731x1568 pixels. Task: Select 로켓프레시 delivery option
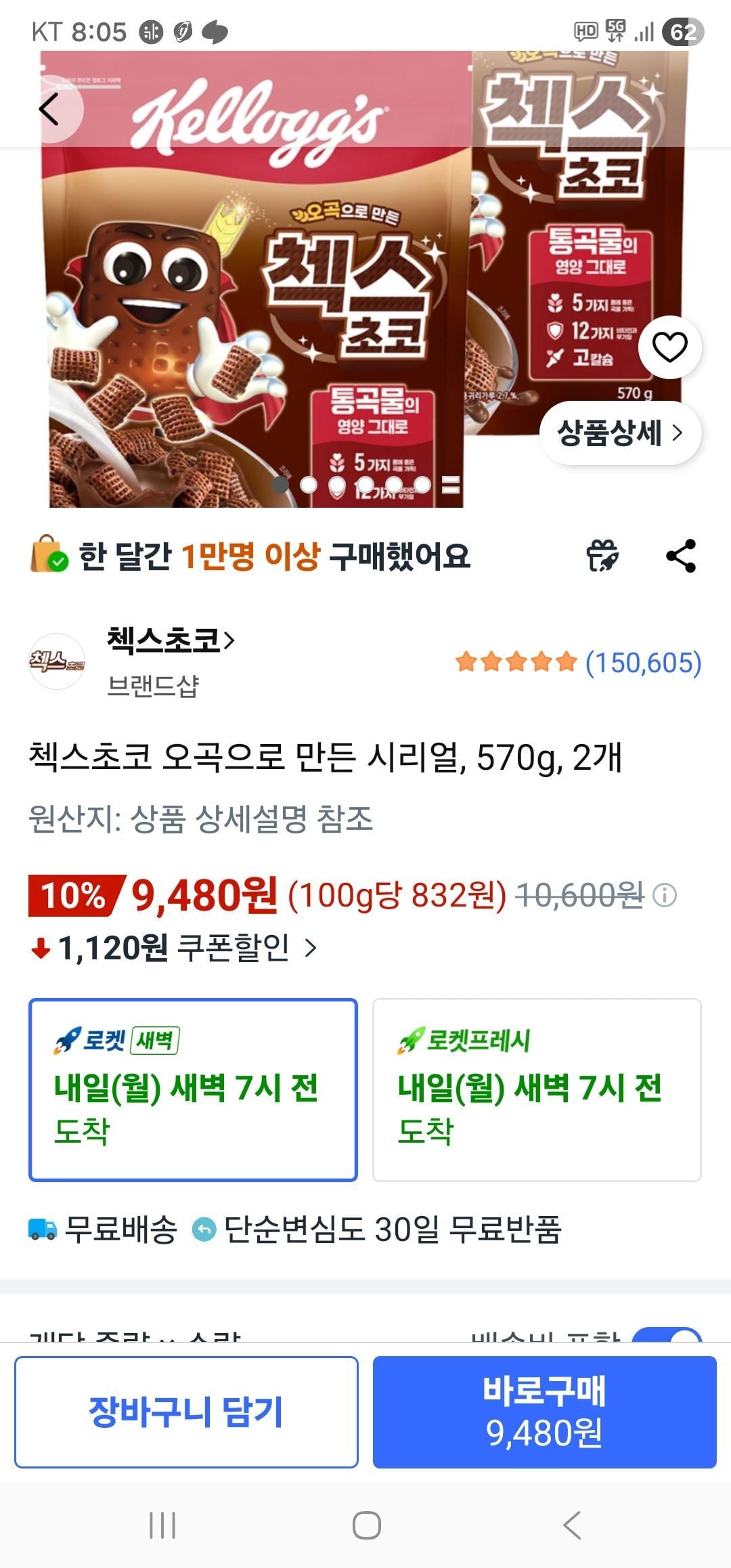point(537,1090)
